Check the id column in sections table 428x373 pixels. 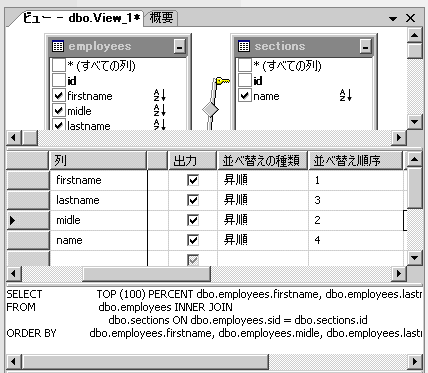coord(245,80)
